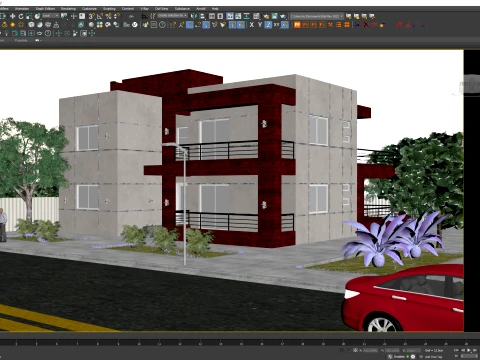Click the V-Ray sun light icon
The width and height of the screenshot is (480, 360).
[13, 25]
